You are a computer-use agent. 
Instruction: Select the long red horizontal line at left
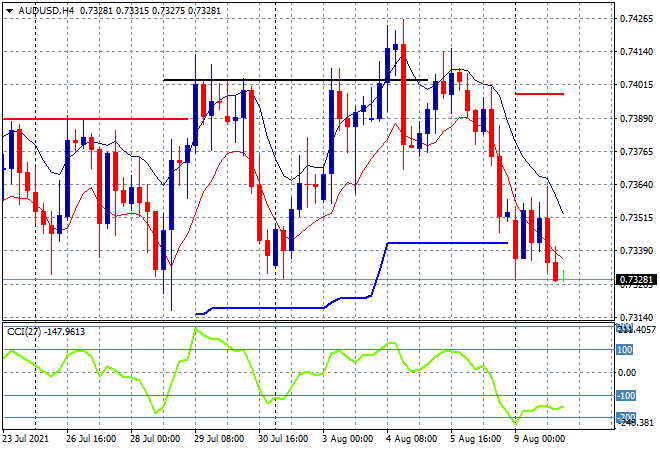pos(95,119)
